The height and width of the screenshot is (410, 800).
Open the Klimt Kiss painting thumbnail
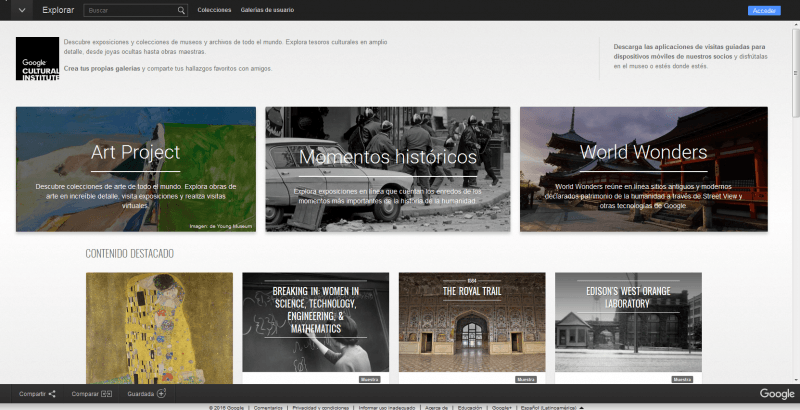pos(159,328)
